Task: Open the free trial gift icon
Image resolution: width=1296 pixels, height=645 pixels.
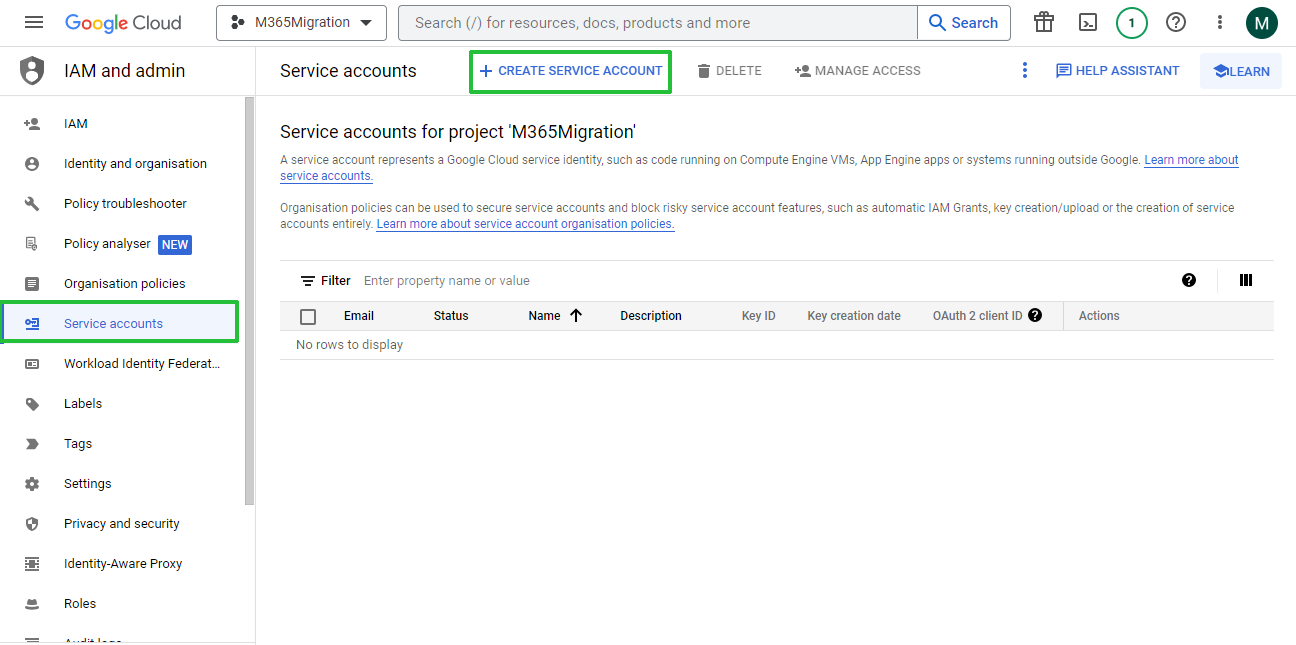Action: (x=1044, y=22)
